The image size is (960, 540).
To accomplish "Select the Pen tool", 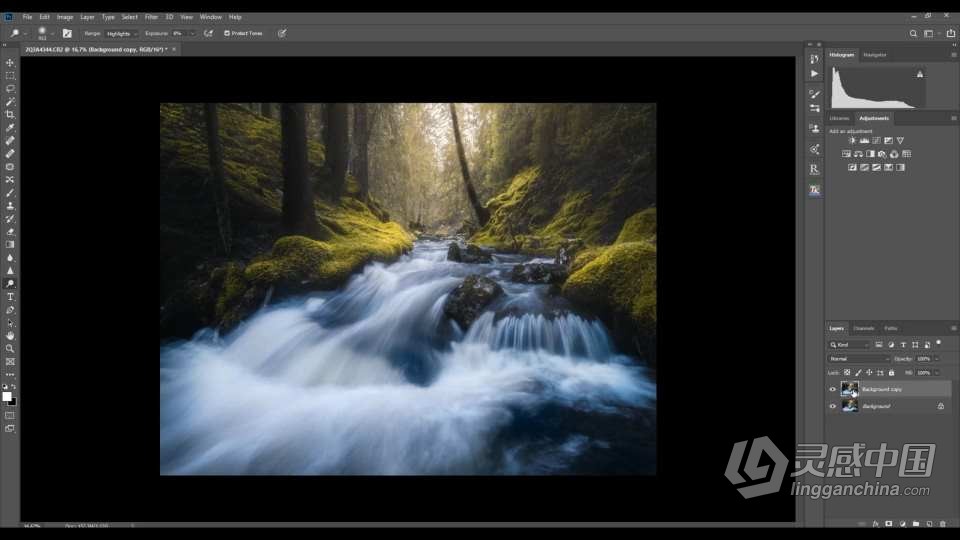I will tap(10, 310).
